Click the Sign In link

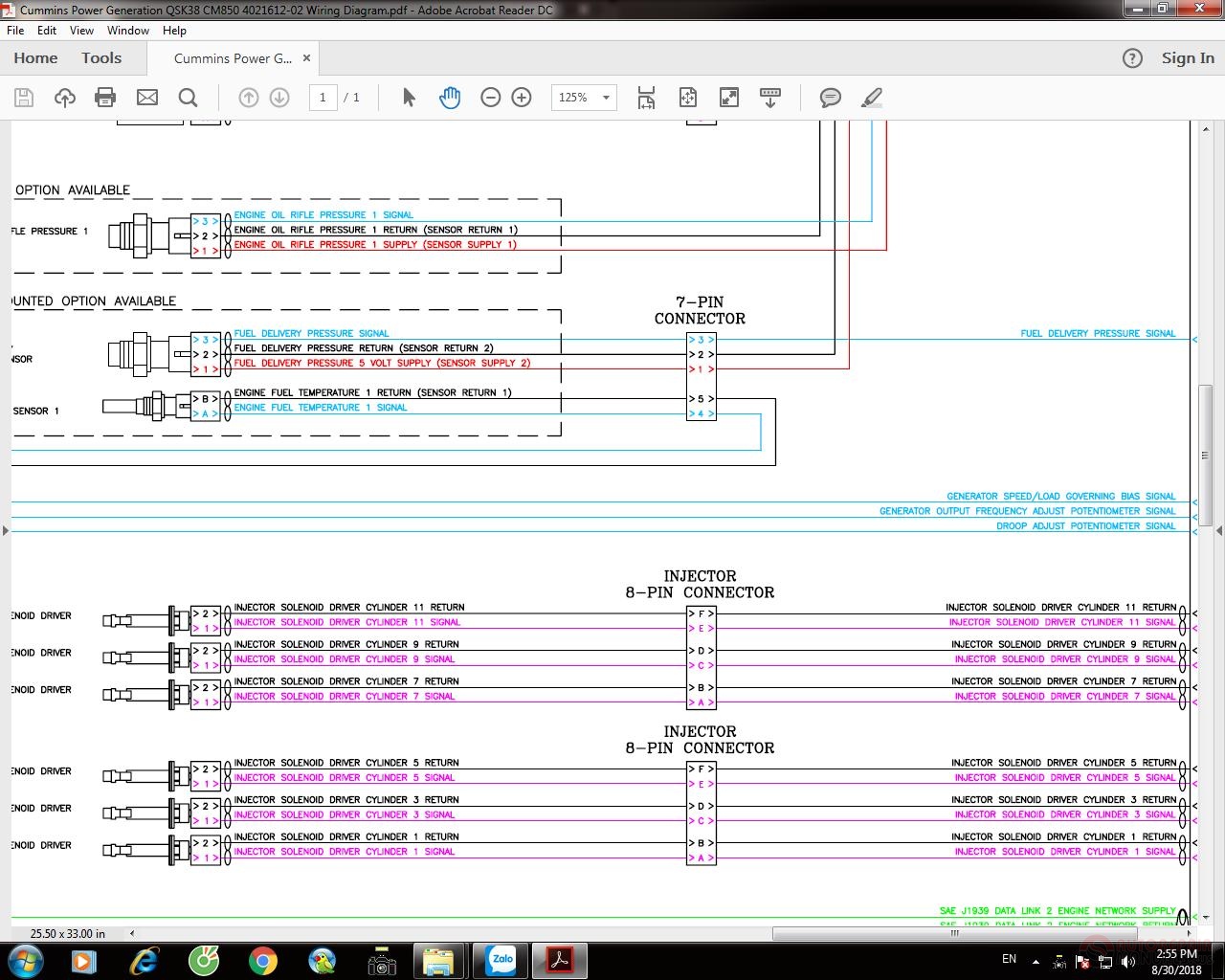coord(1188,58)
